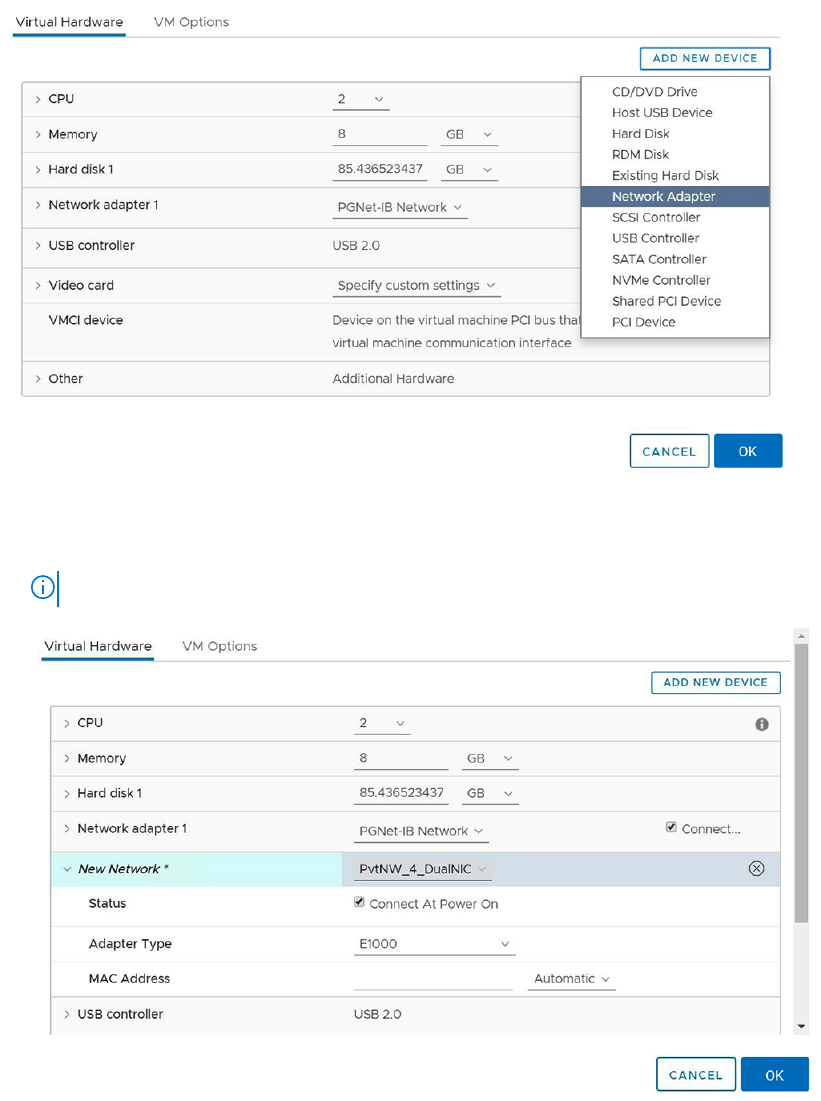Screen dimensions: 821x1101
Task: Select Network Adapter from device menu
Action: (x=664, y=197)
